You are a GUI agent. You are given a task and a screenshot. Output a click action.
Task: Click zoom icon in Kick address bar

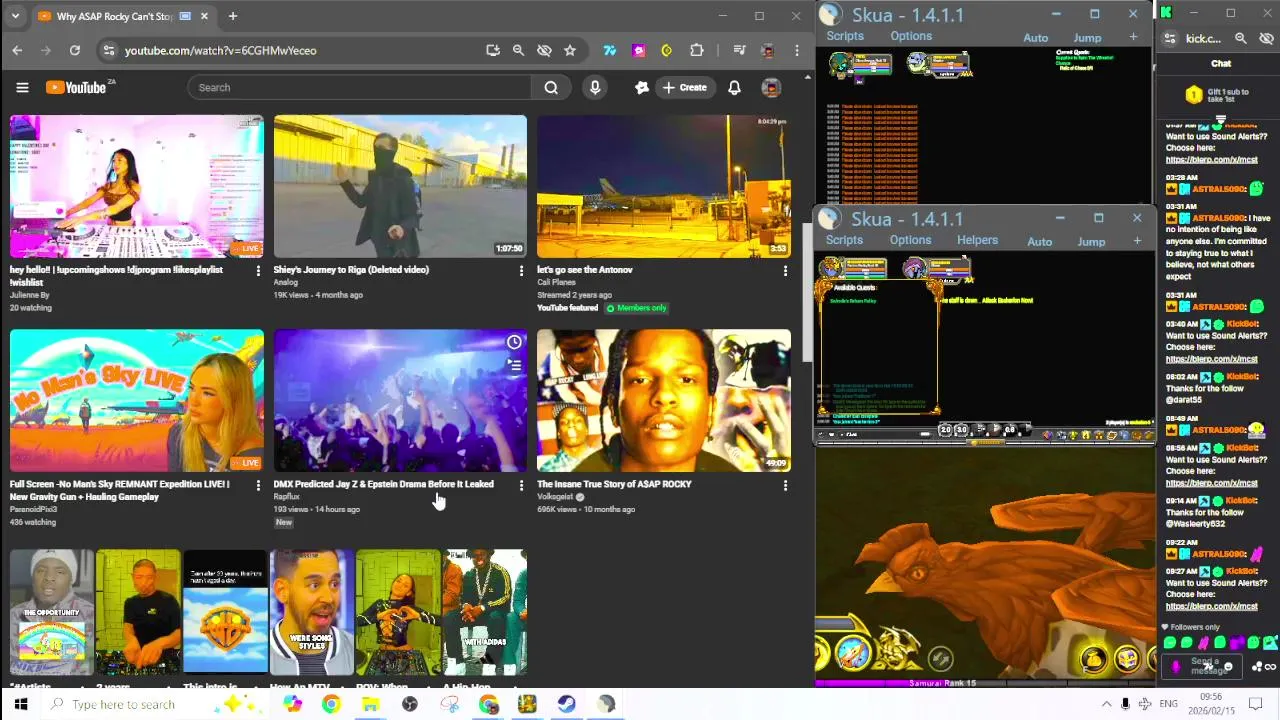pyautogui.click(x=1240, y=38)
